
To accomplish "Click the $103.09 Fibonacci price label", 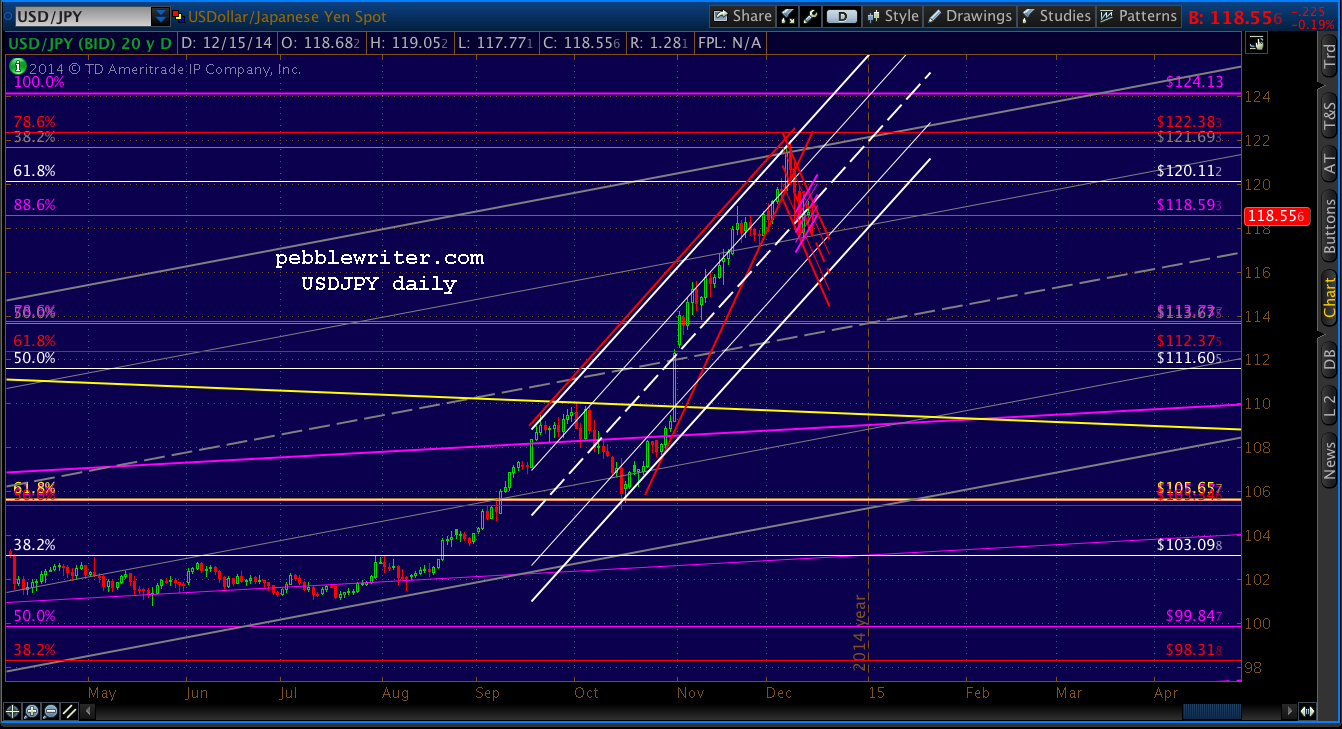I will click(1191, 545).
